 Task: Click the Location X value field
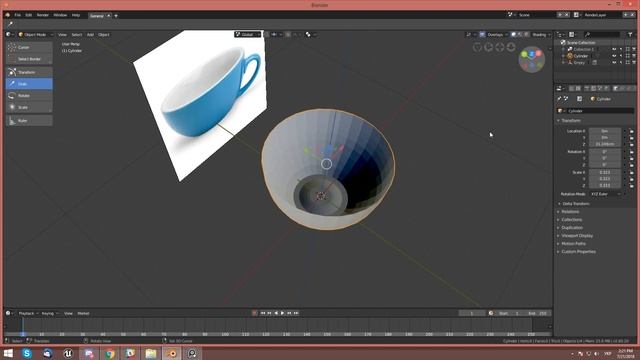[605, 131]
